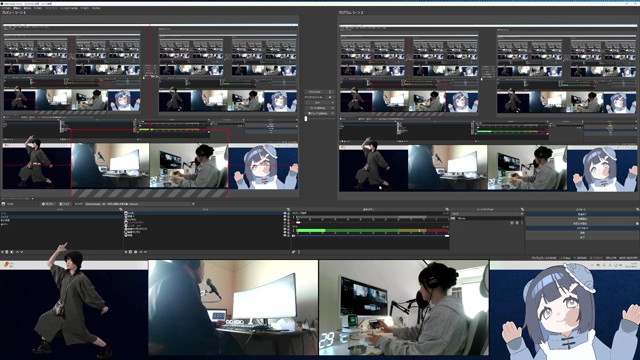Move the selected source up
This screenshot has width=640, height=360.
141,252
